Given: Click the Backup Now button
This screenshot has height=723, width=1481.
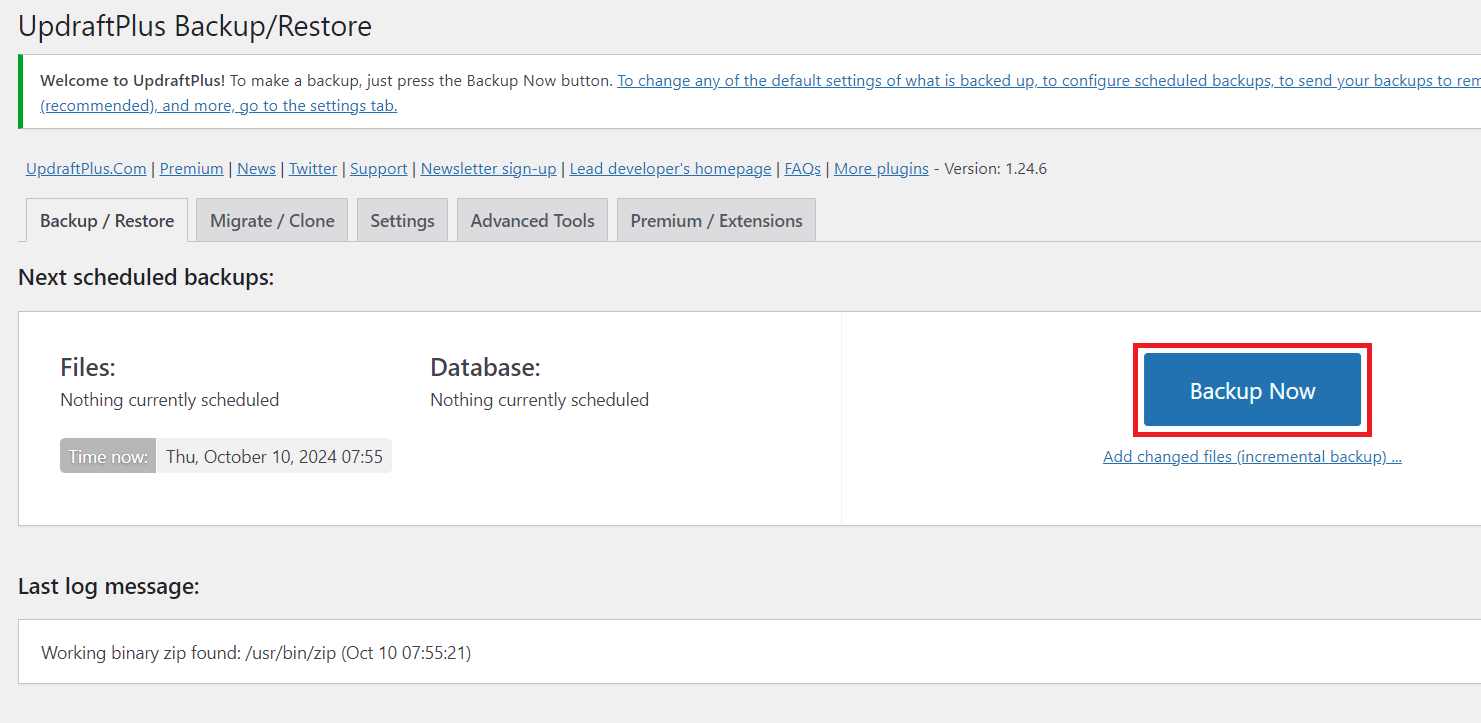Looking at the screenshot, I should 1251,390.
